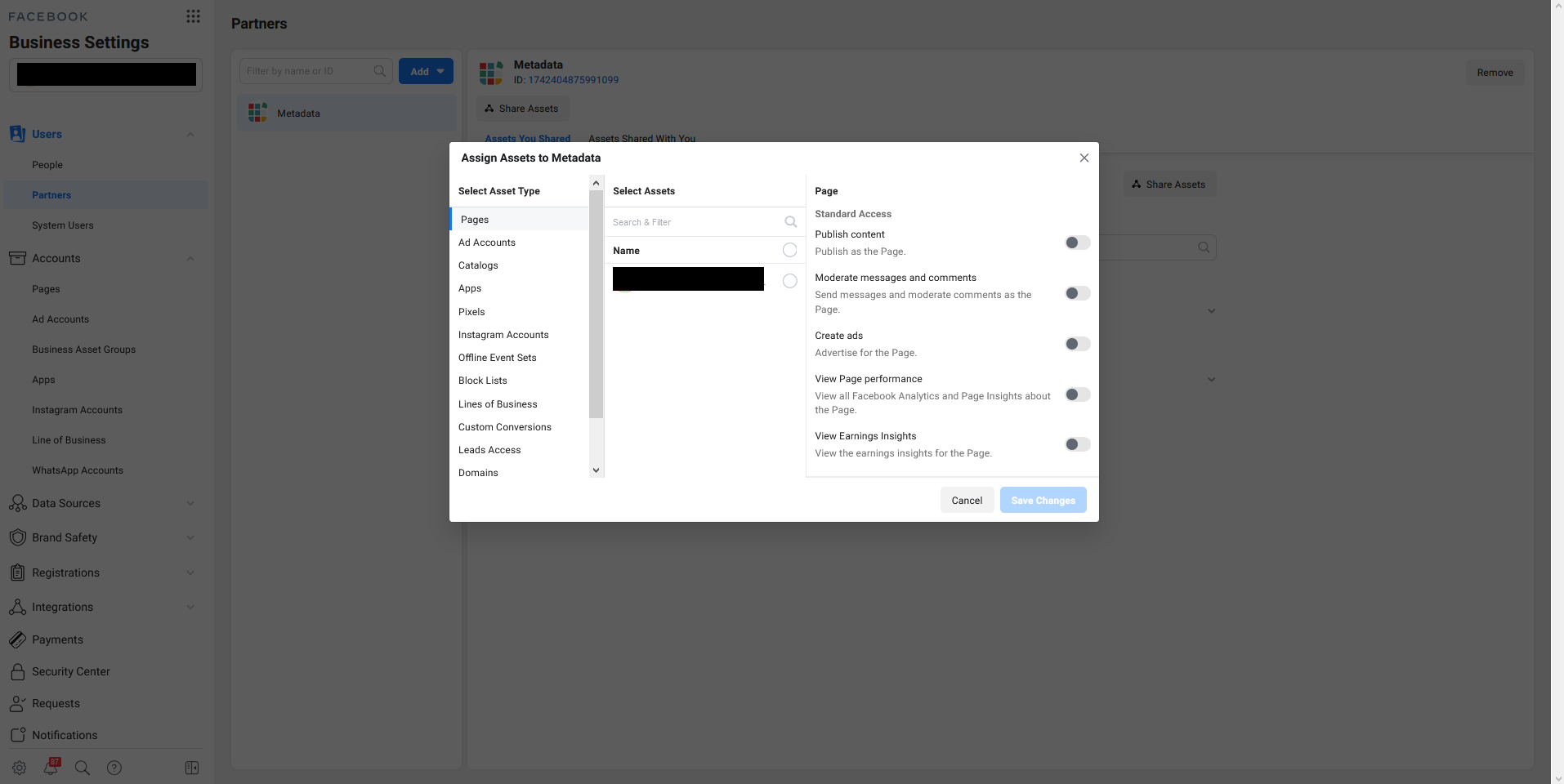Screen dimensions: 1564x784
Task: Click the Payments icon in sidebar
Action: (17, 639)
